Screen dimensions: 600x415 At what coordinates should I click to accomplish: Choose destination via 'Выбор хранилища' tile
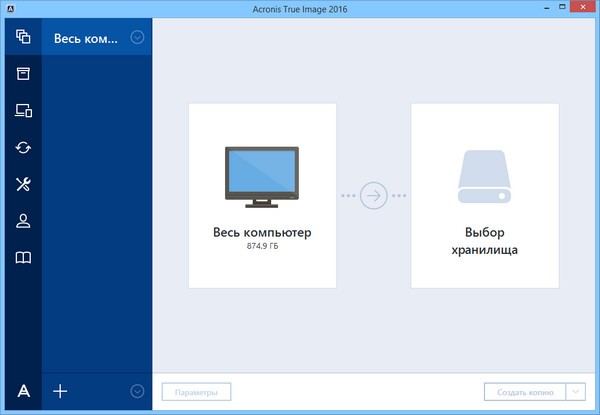coord(484,195)
